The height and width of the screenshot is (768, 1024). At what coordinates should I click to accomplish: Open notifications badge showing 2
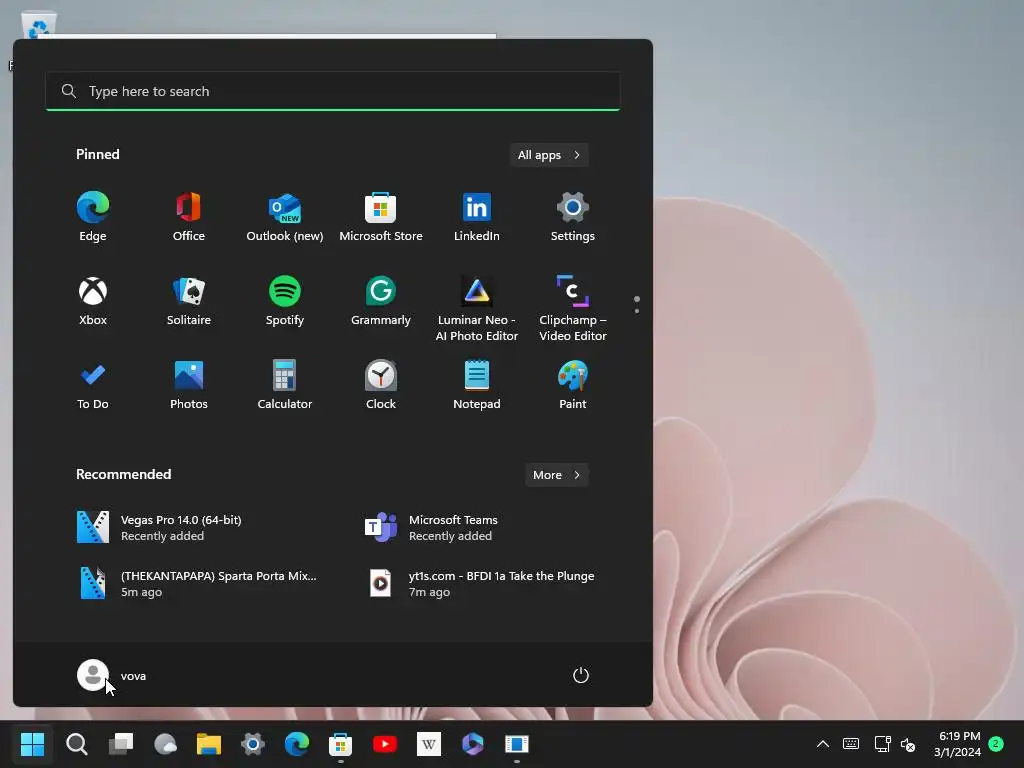pyautogui.click(x=996, y=744)
